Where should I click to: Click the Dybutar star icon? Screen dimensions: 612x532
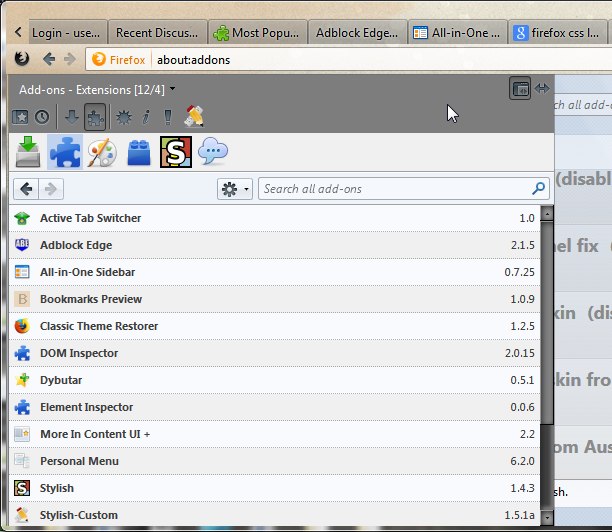pos(22,380)
